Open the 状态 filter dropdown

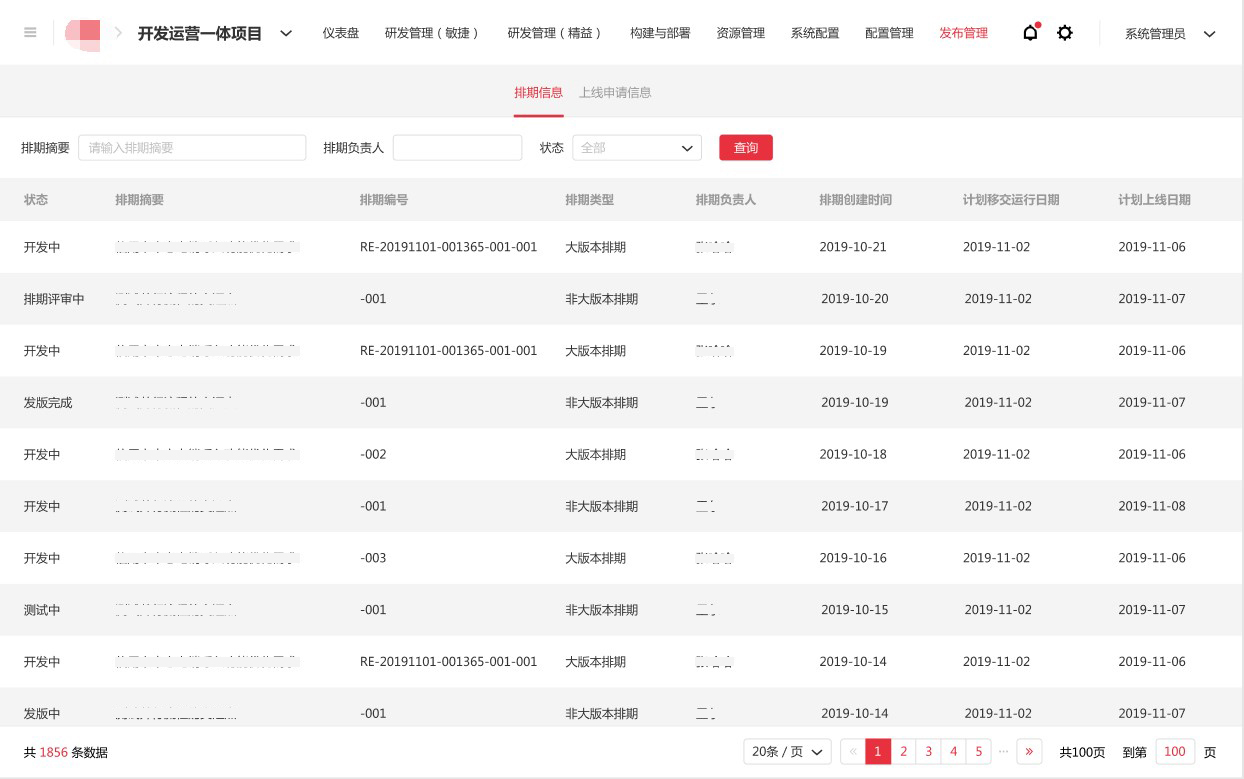(637, 147)
